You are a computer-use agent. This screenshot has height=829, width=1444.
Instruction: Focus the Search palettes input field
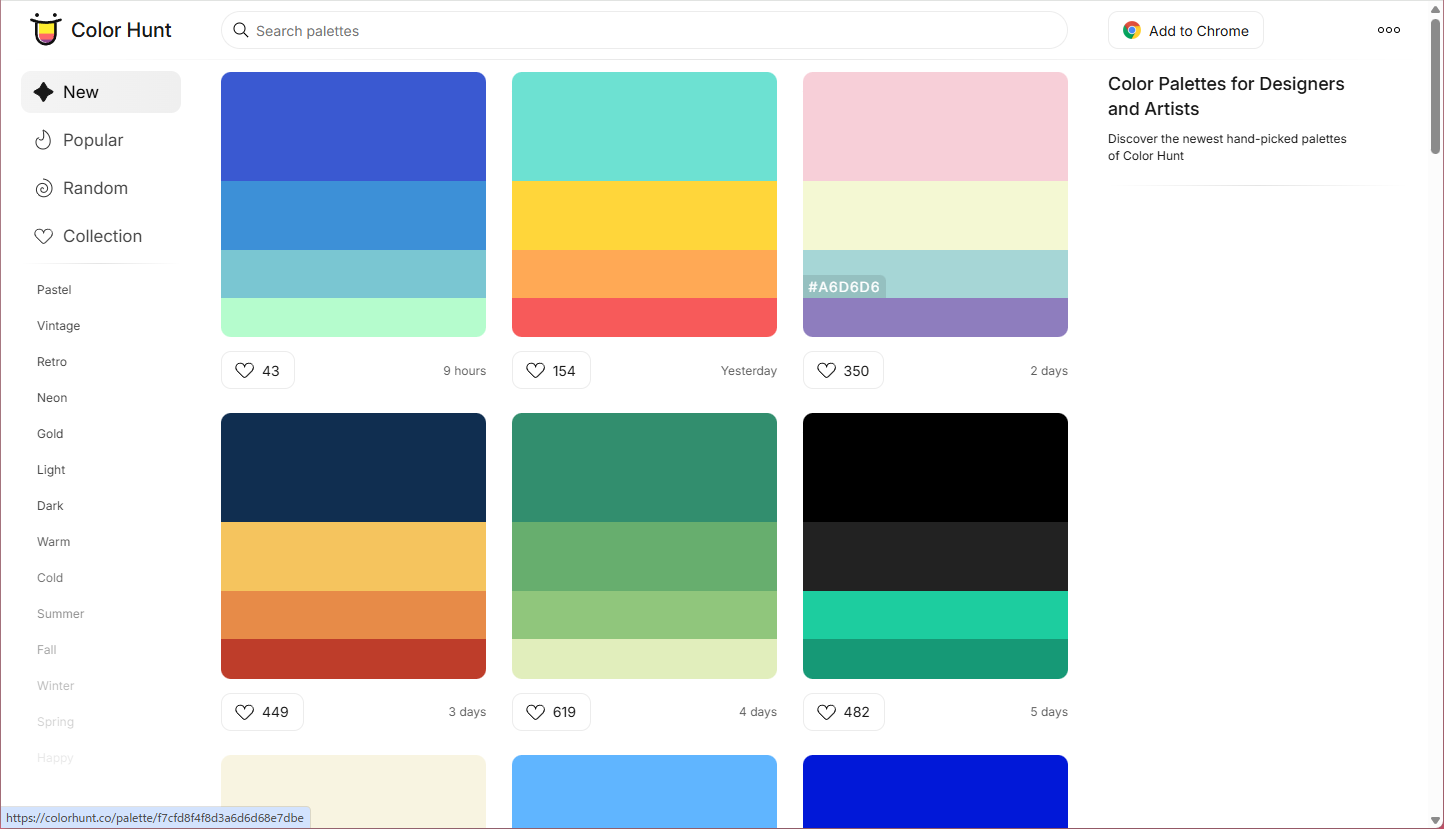tap(650, 31)
